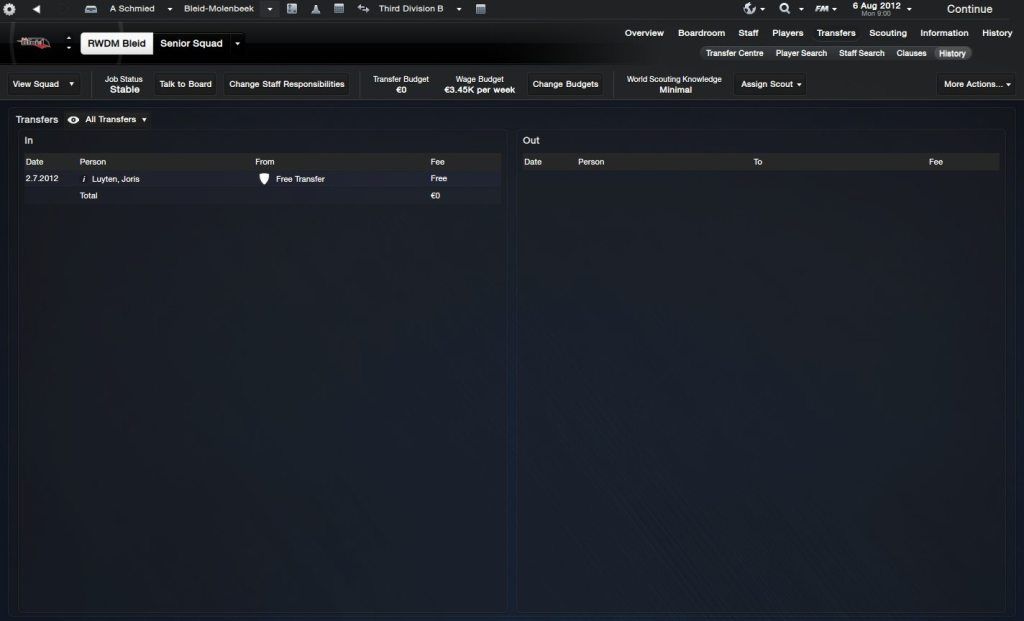Screen dimensions: 1024x621
Task: Click World Scouting Knowledge Minimal text
Action: click(x=674, y=85)
